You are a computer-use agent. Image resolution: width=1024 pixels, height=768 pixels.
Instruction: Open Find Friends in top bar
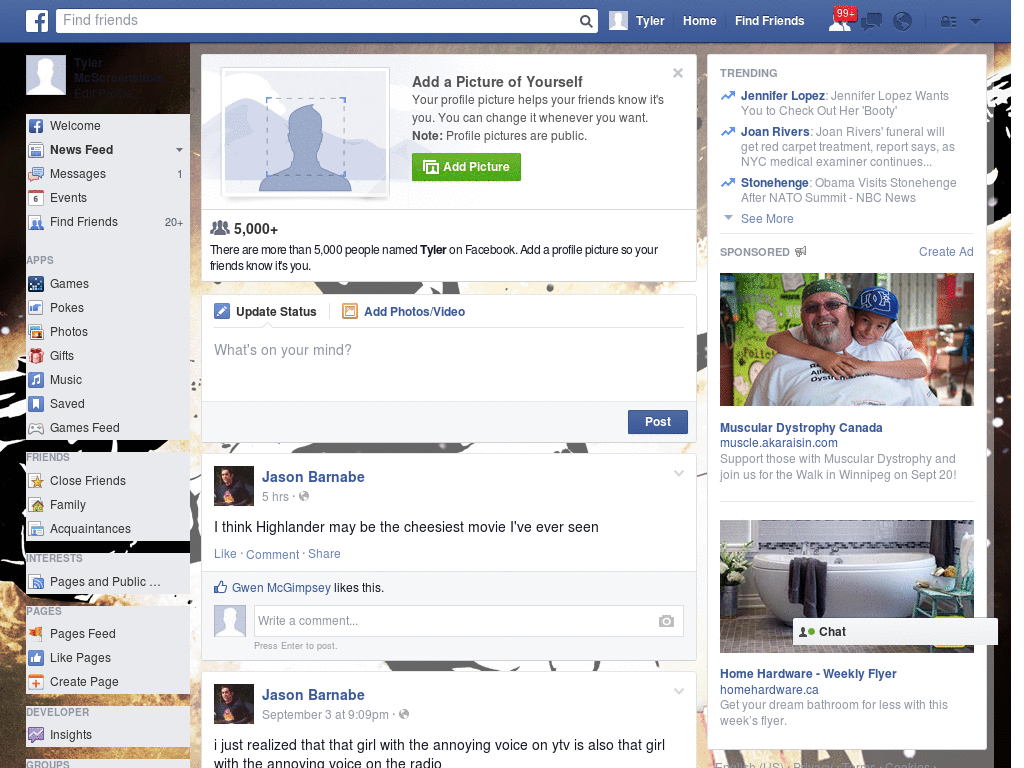point(769,21)
